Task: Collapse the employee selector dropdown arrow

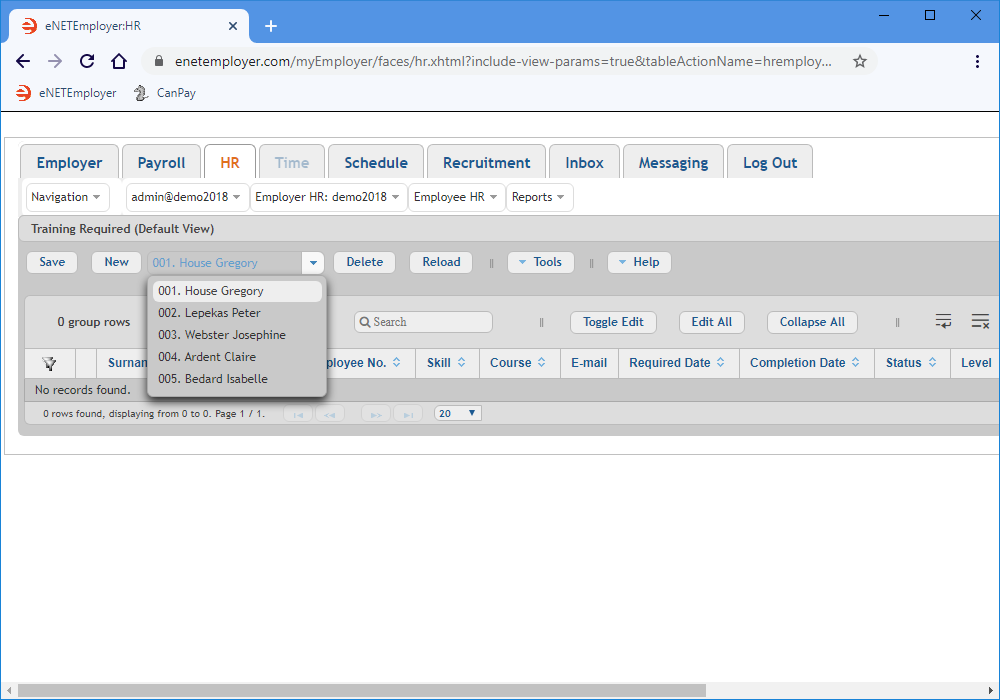Action: (x=313, y=263)
